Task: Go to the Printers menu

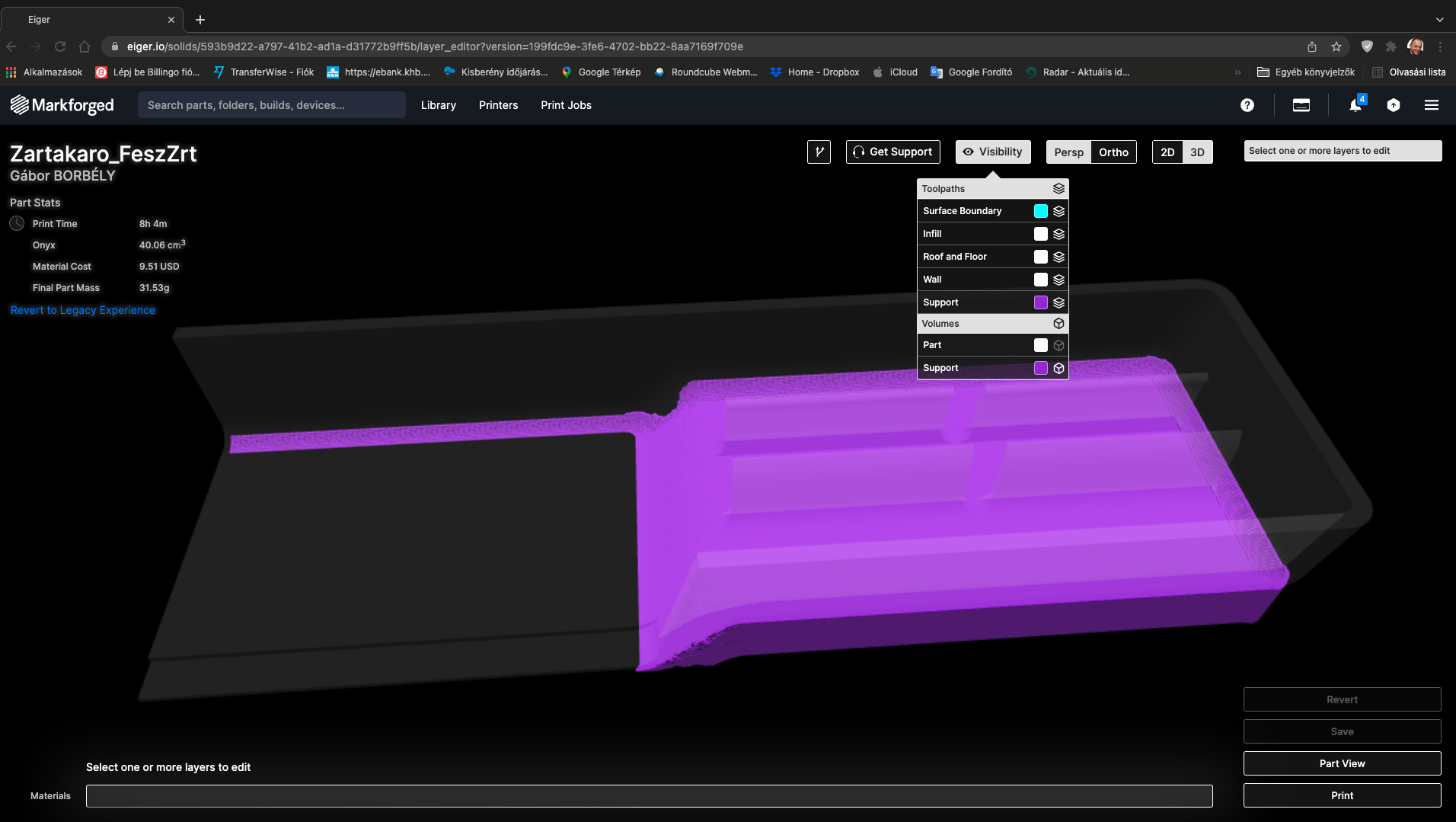Action: [x=498, y=105]
